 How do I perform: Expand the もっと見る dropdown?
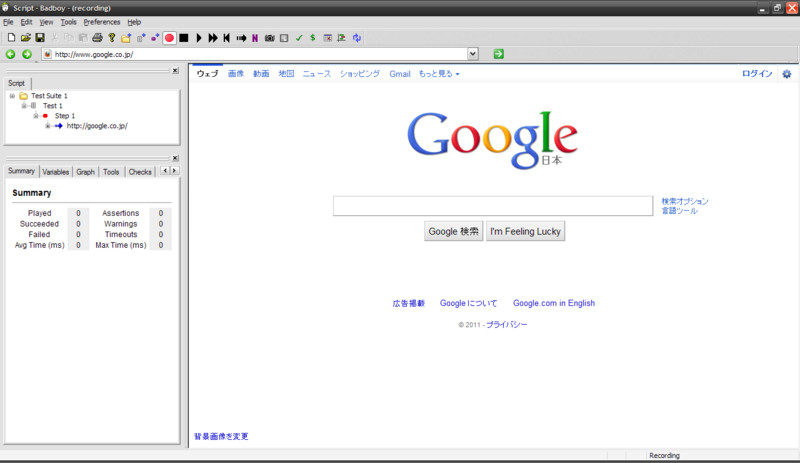click(x=439, y=74)
